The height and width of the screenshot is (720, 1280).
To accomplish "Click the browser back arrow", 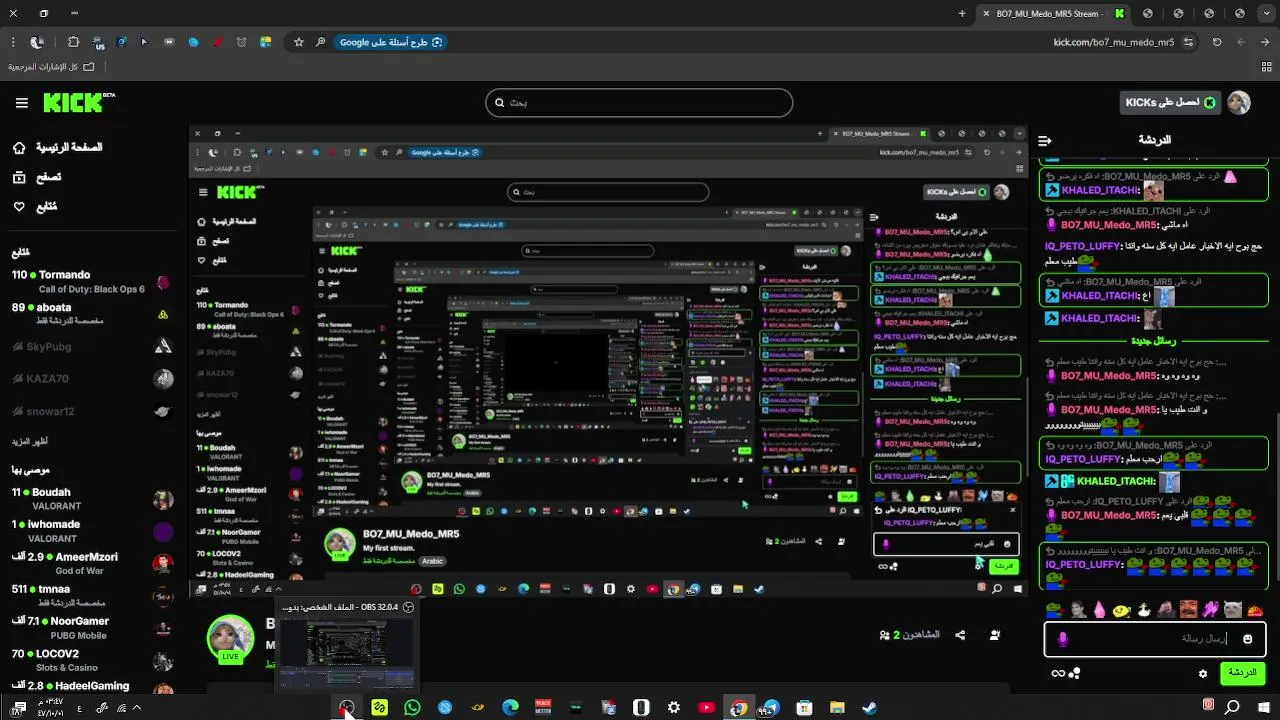I will click(1264, 42).
